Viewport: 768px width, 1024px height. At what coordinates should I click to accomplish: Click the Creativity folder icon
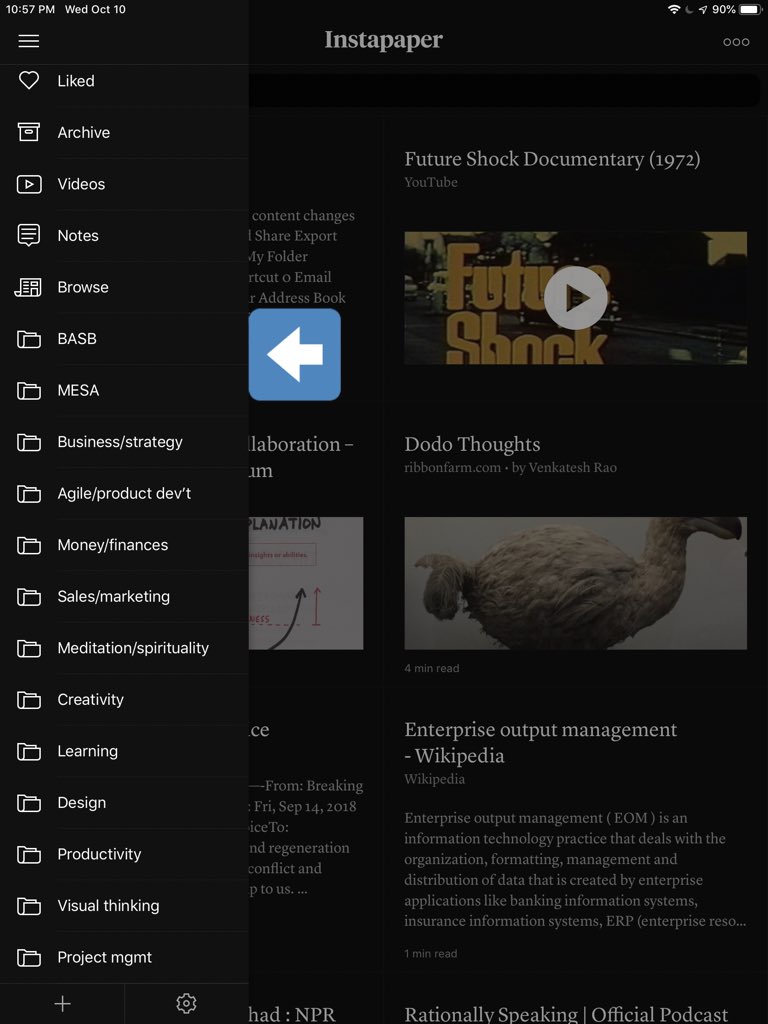coord(29,700)
